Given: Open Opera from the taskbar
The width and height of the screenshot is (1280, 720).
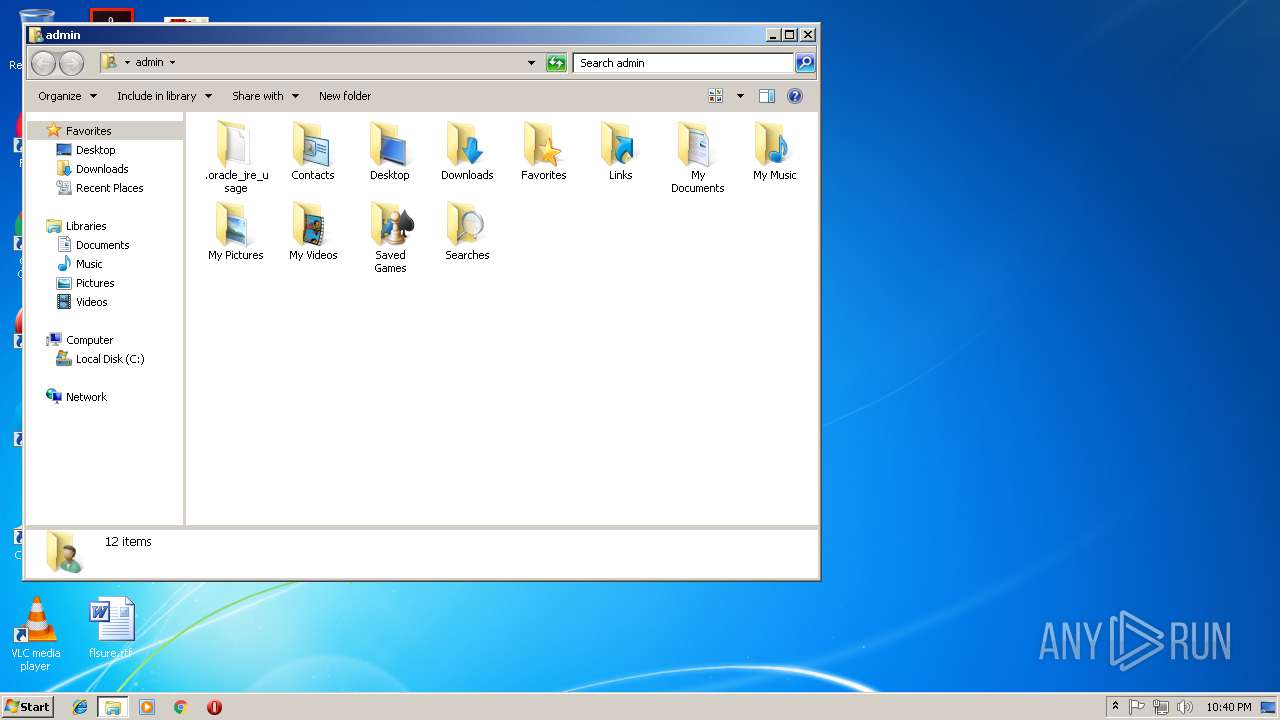Looking at the screenshot, I should pyautogui.click(x=214, y=707).
